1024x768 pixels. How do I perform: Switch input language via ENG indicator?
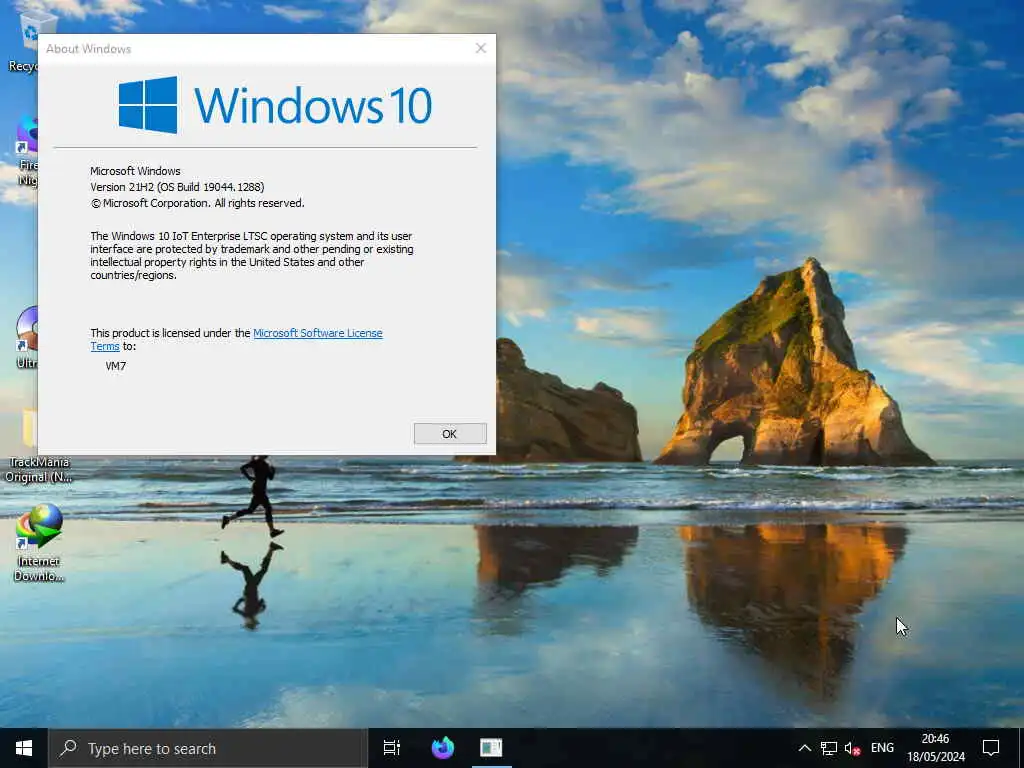[882, 748]
